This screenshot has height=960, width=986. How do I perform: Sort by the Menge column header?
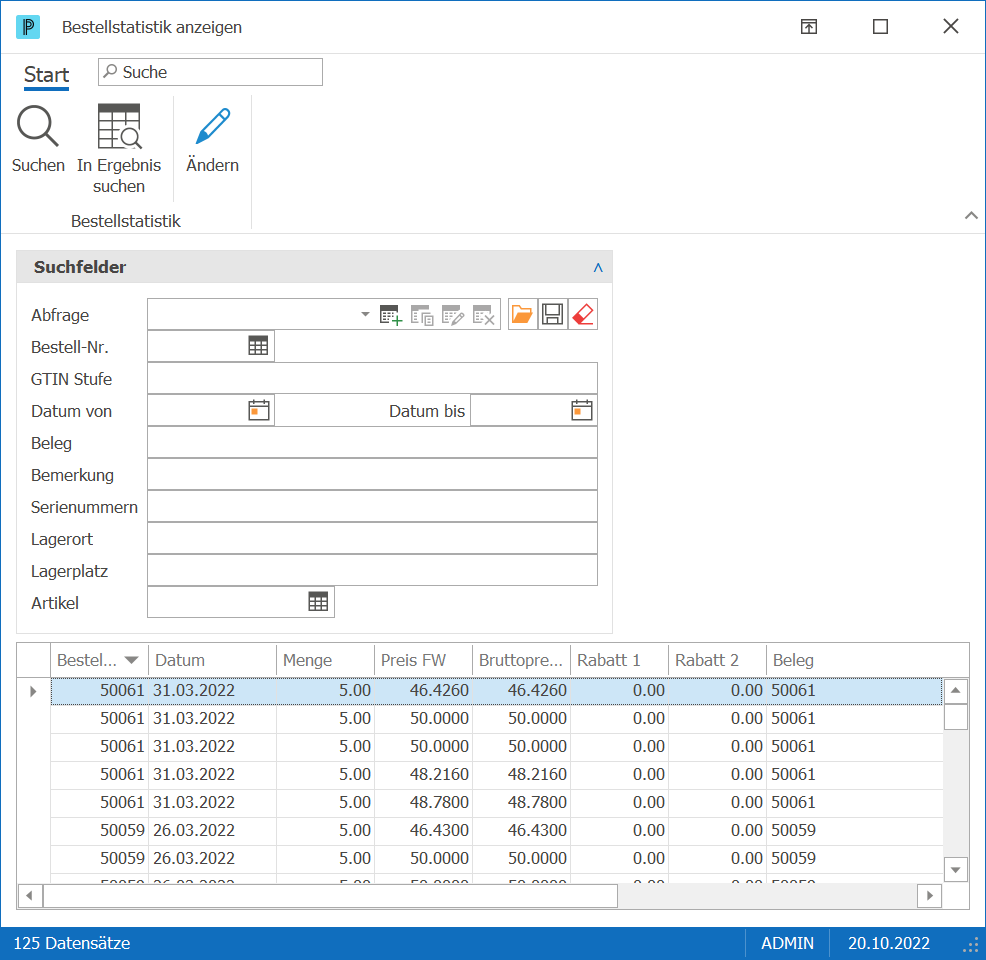click(325, 660)
